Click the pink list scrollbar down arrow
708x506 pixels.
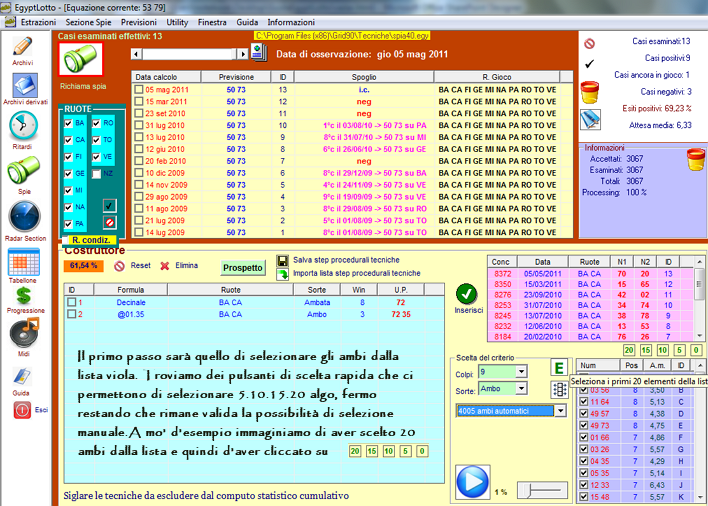coord(699,336)
